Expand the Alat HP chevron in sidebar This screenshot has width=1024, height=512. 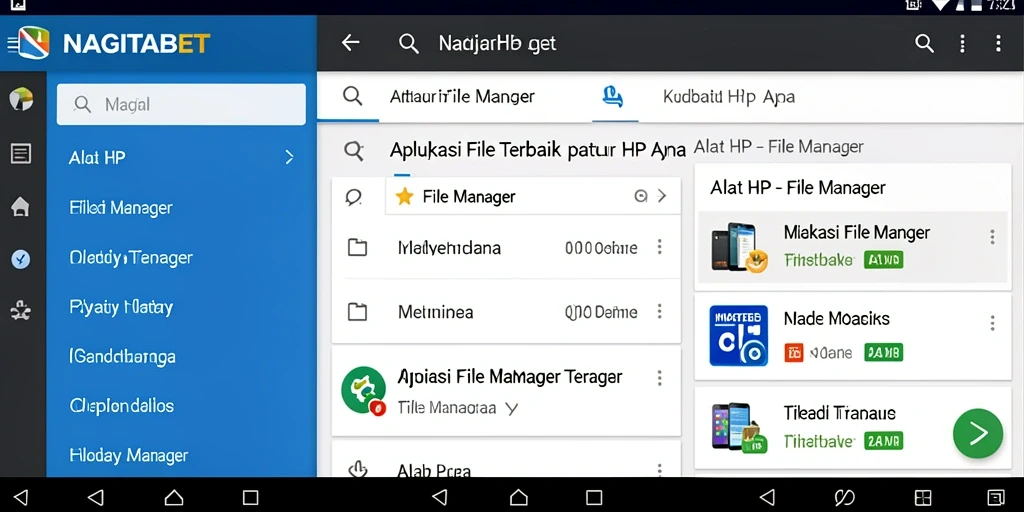click(289, 157)
